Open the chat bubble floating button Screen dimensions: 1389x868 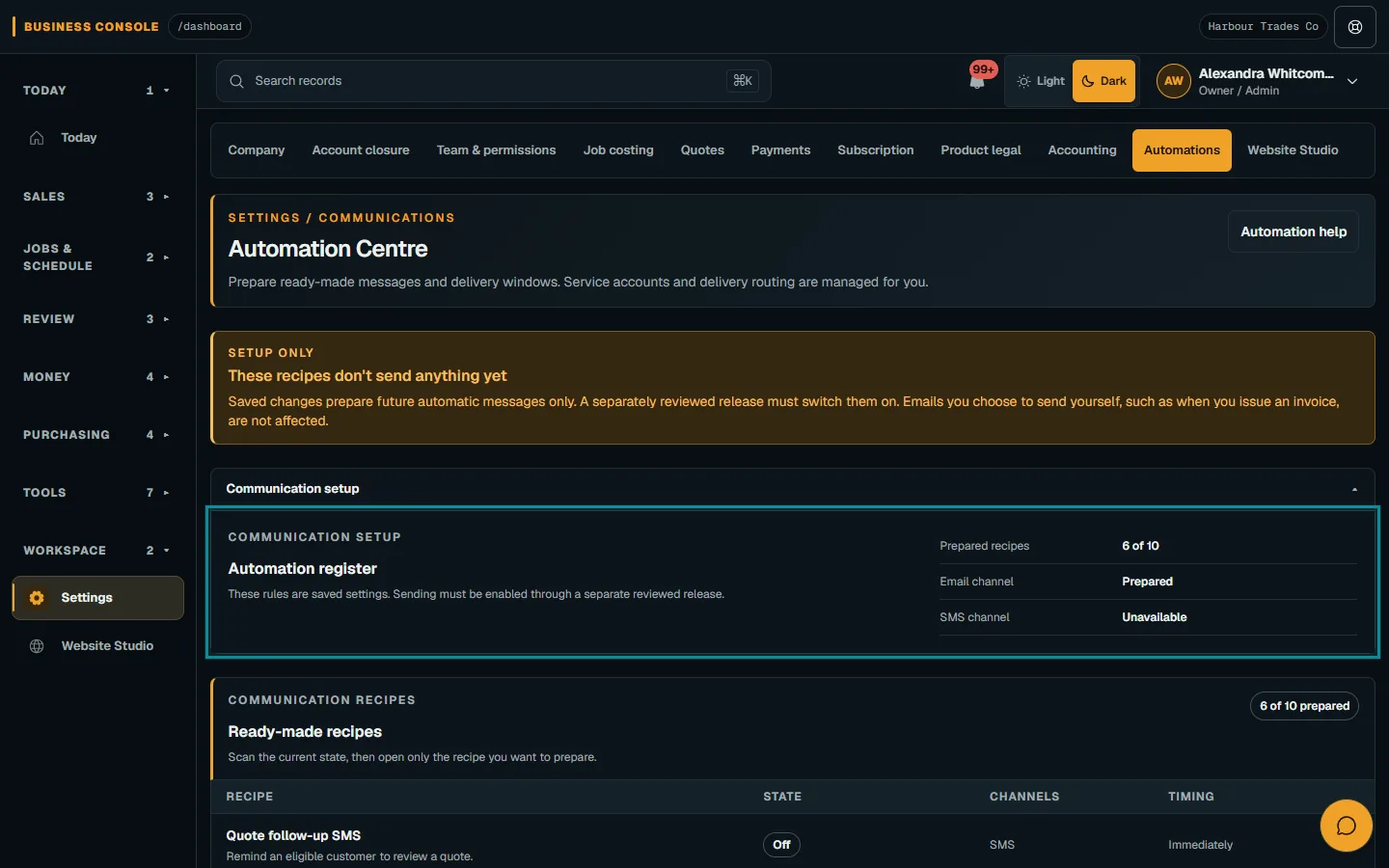(x=1347, y=826)
